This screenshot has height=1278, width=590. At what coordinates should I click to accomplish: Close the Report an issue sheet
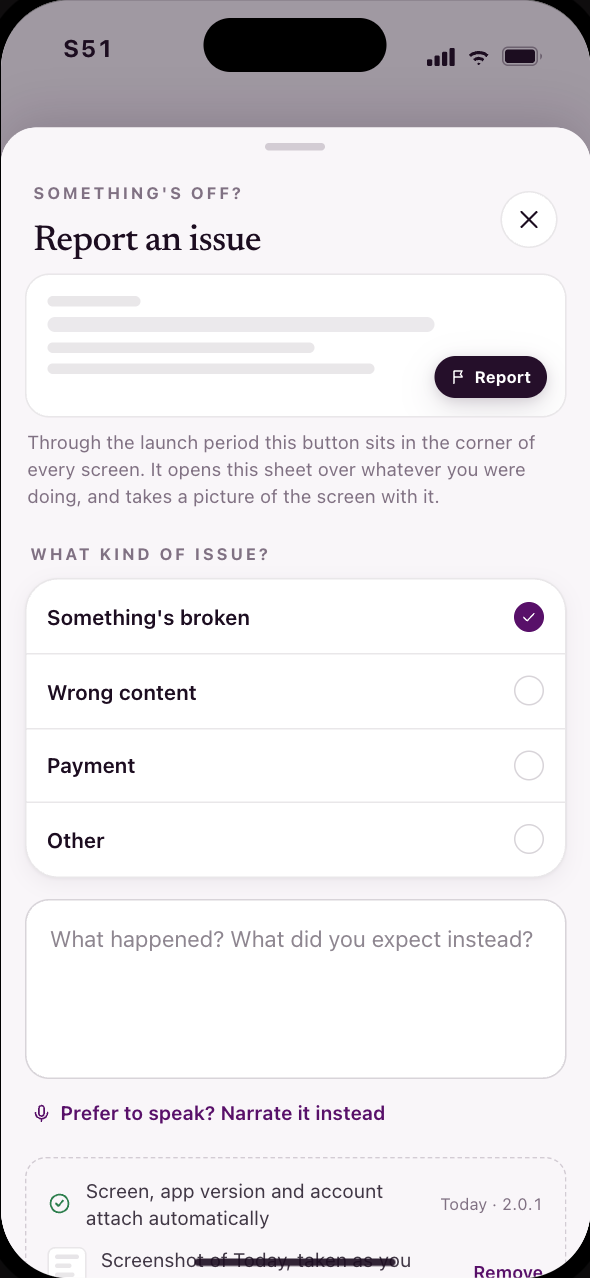click(529, 220)
